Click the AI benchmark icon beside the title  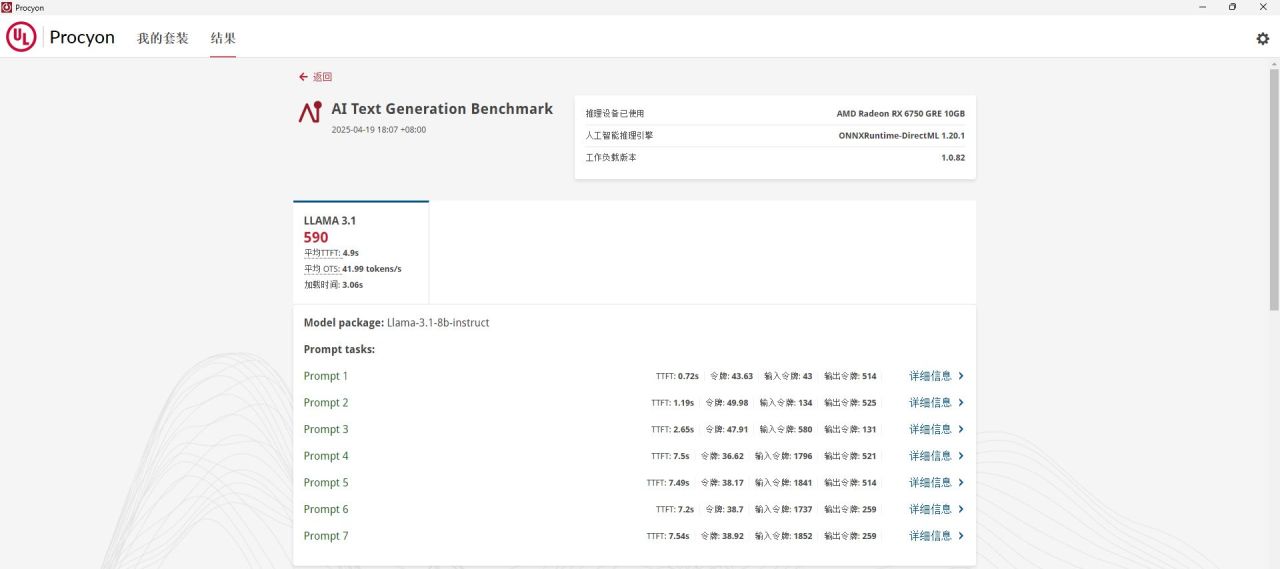pyautogui.click(x=310, y=112)
